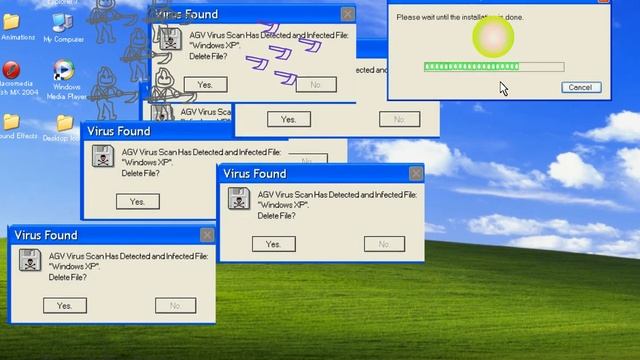Click "Delete File?" text in center dialog
640x360 pixels.
coord(276,216)
